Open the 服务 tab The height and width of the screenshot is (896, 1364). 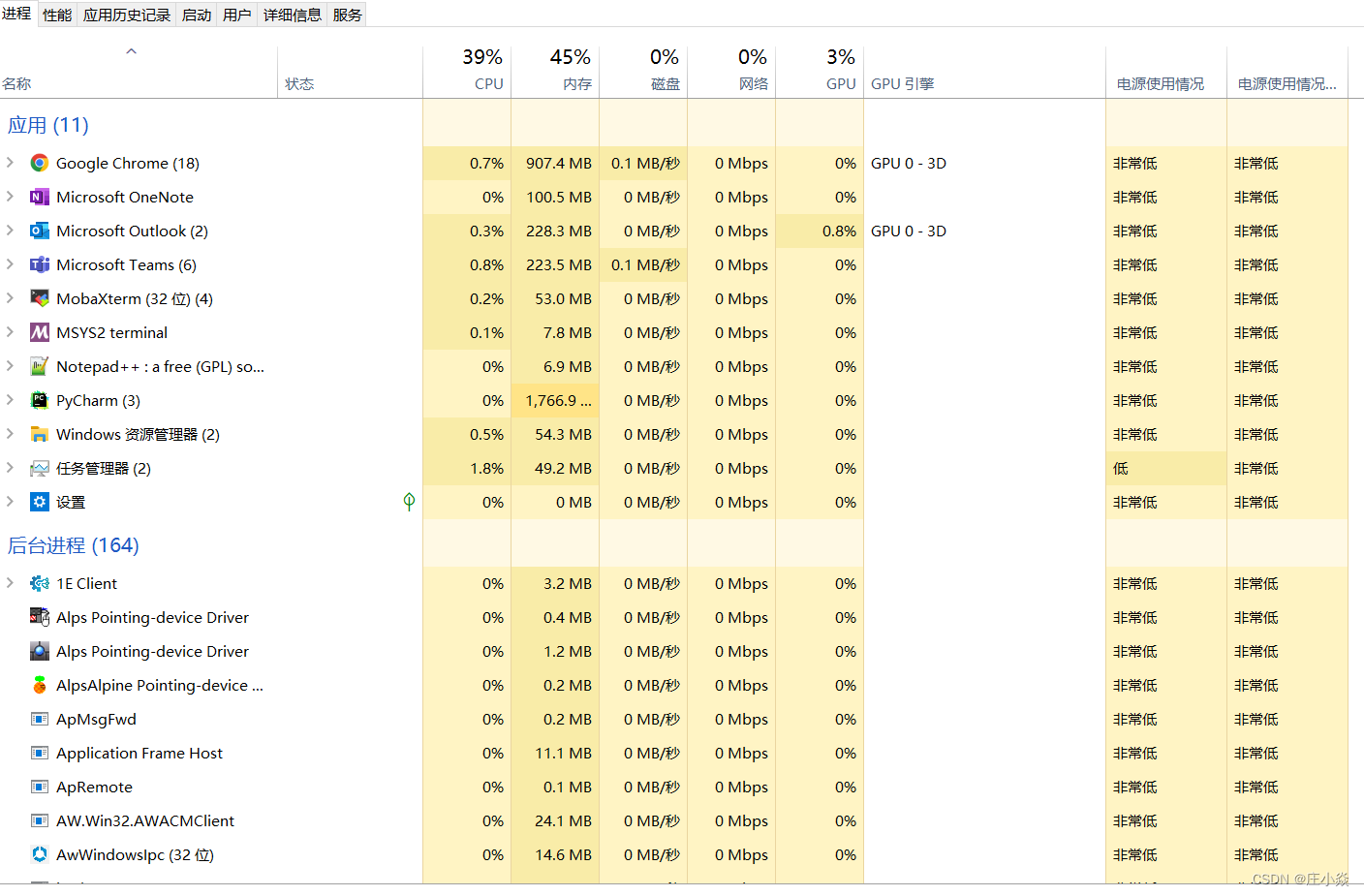pyautogui.click(x=348, y=15)
